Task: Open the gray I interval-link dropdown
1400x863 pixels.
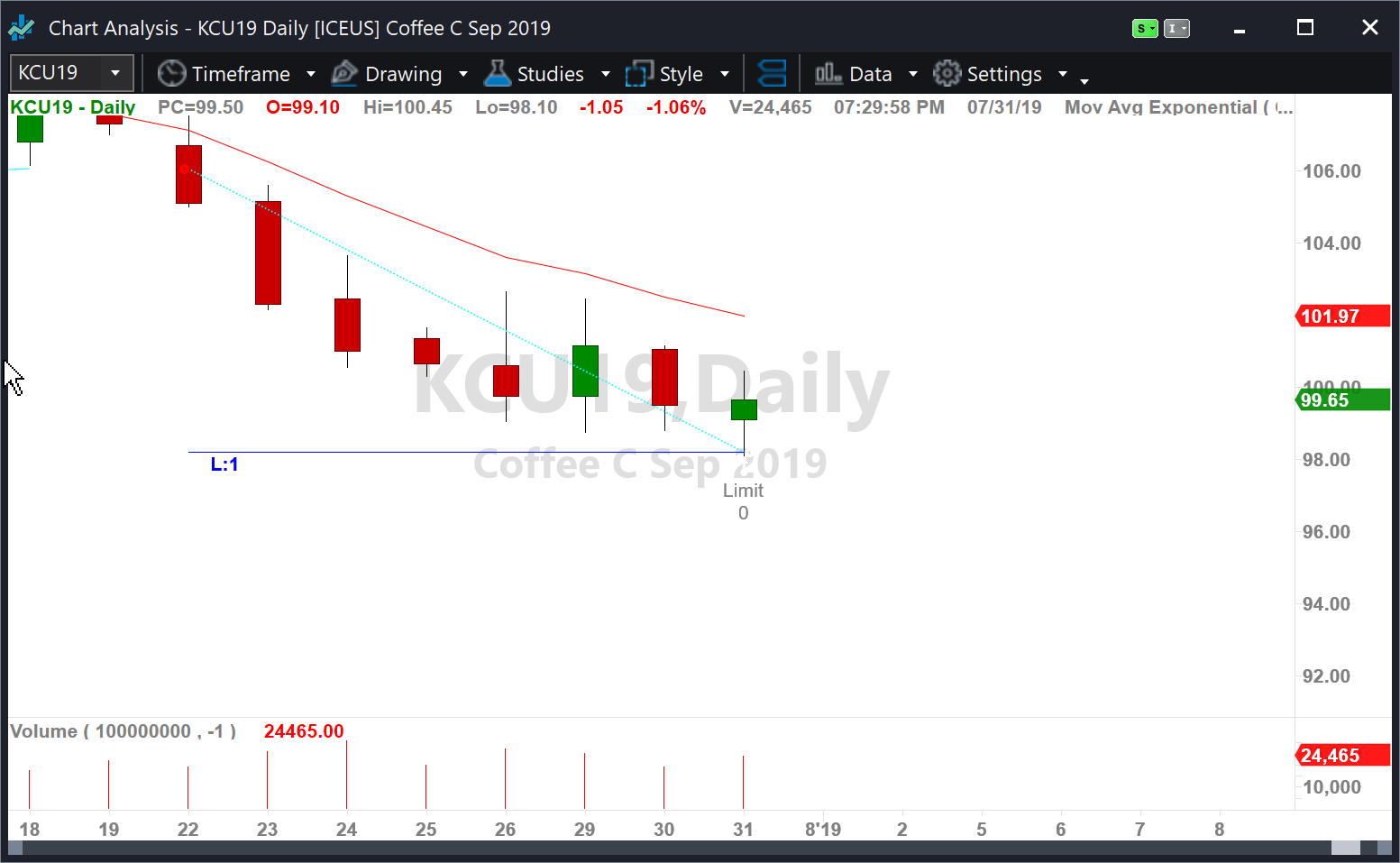Action: (x=1176, y=29)
